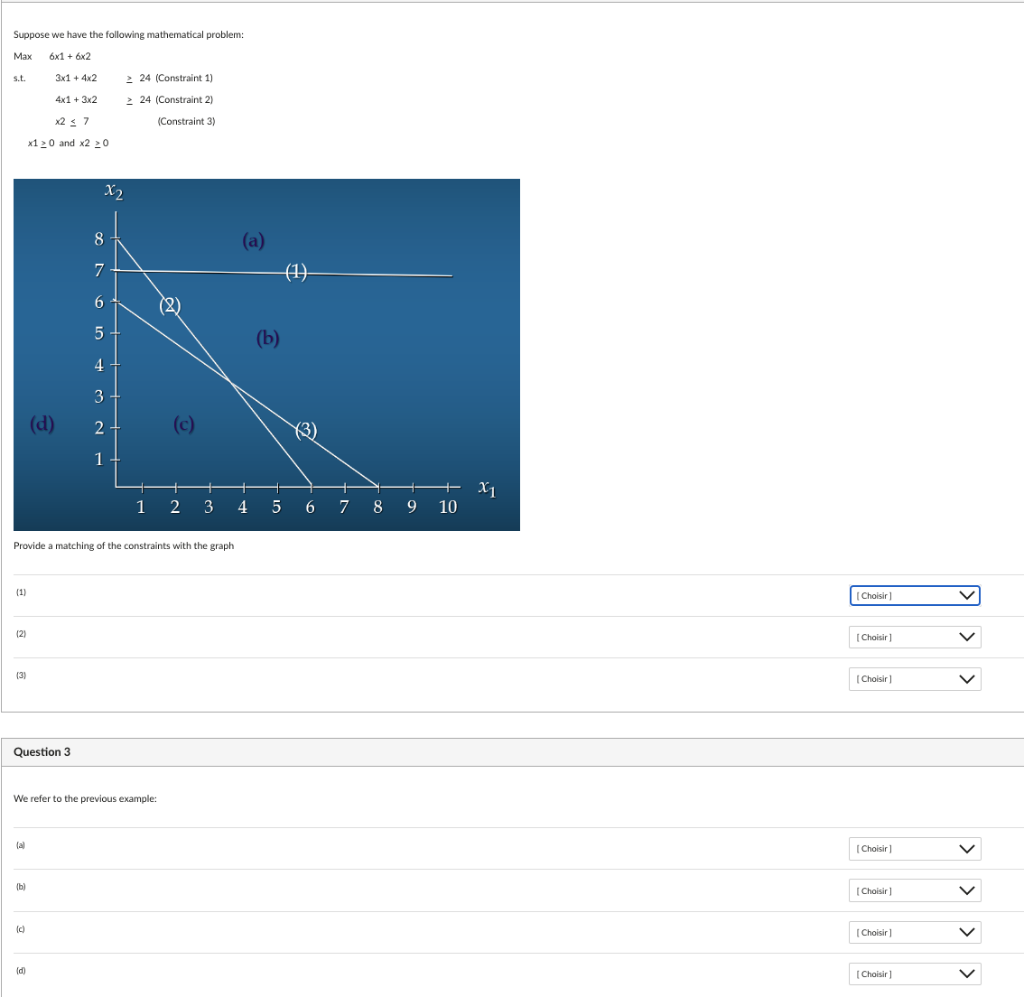Click 'Suppose we have the following mathematical problem:'
Image resolution: width=1024 pixels, height=997 pixels.
[x=129, y=35]
